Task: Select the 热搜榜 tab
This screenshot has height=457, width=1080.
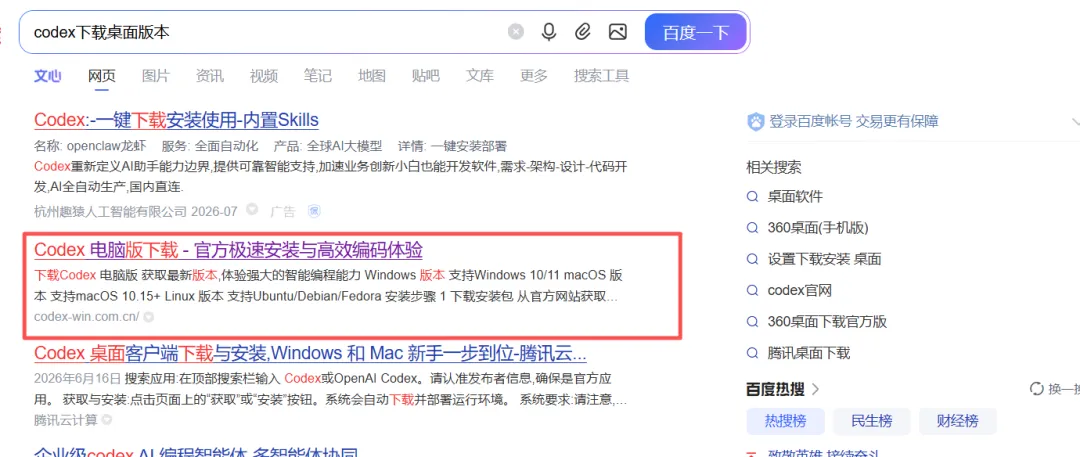Action: click(785, 420)
